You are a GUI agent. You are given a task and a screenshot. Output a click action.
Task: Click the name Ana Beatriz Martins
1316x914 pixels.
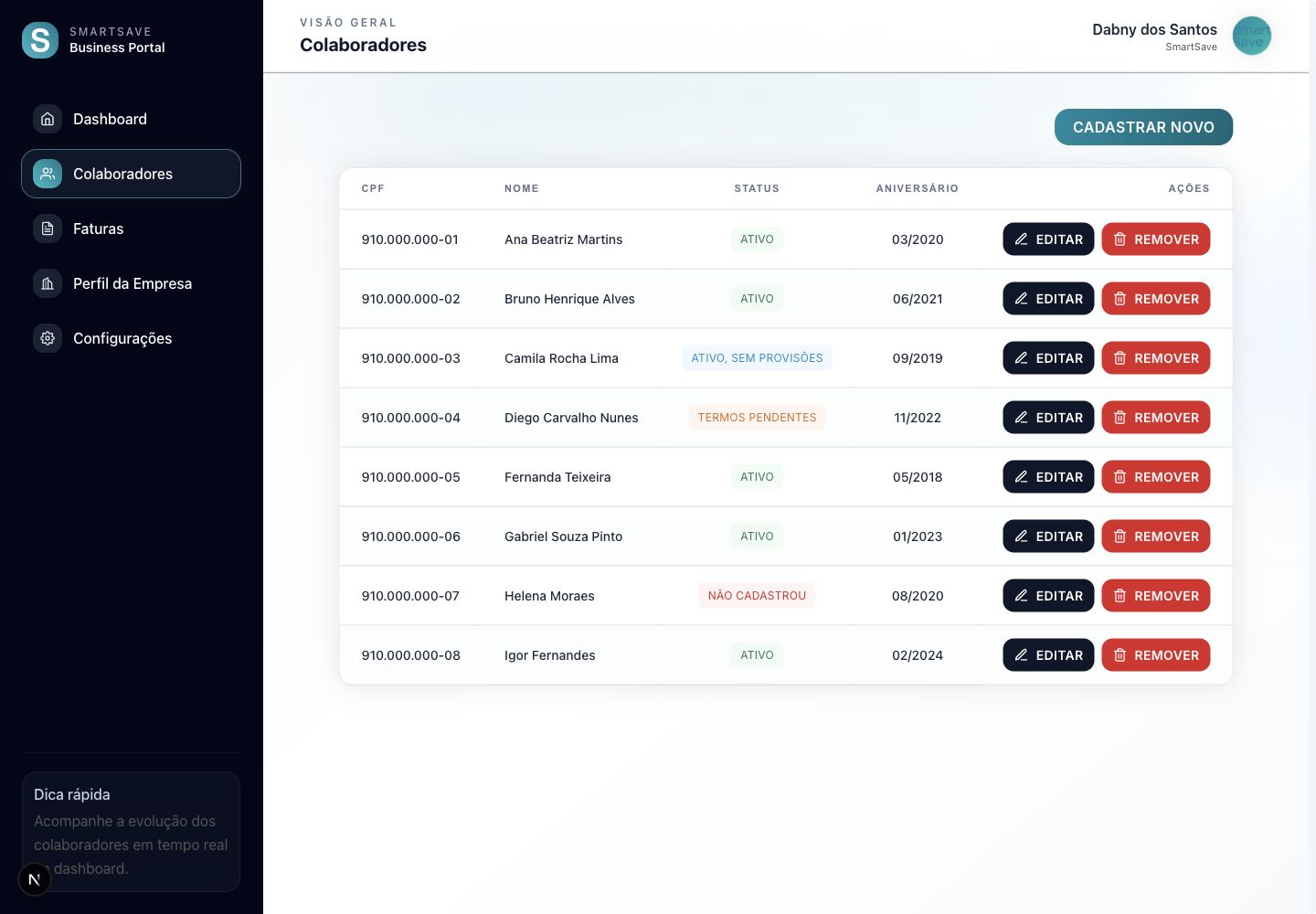(x=563, y=239)
